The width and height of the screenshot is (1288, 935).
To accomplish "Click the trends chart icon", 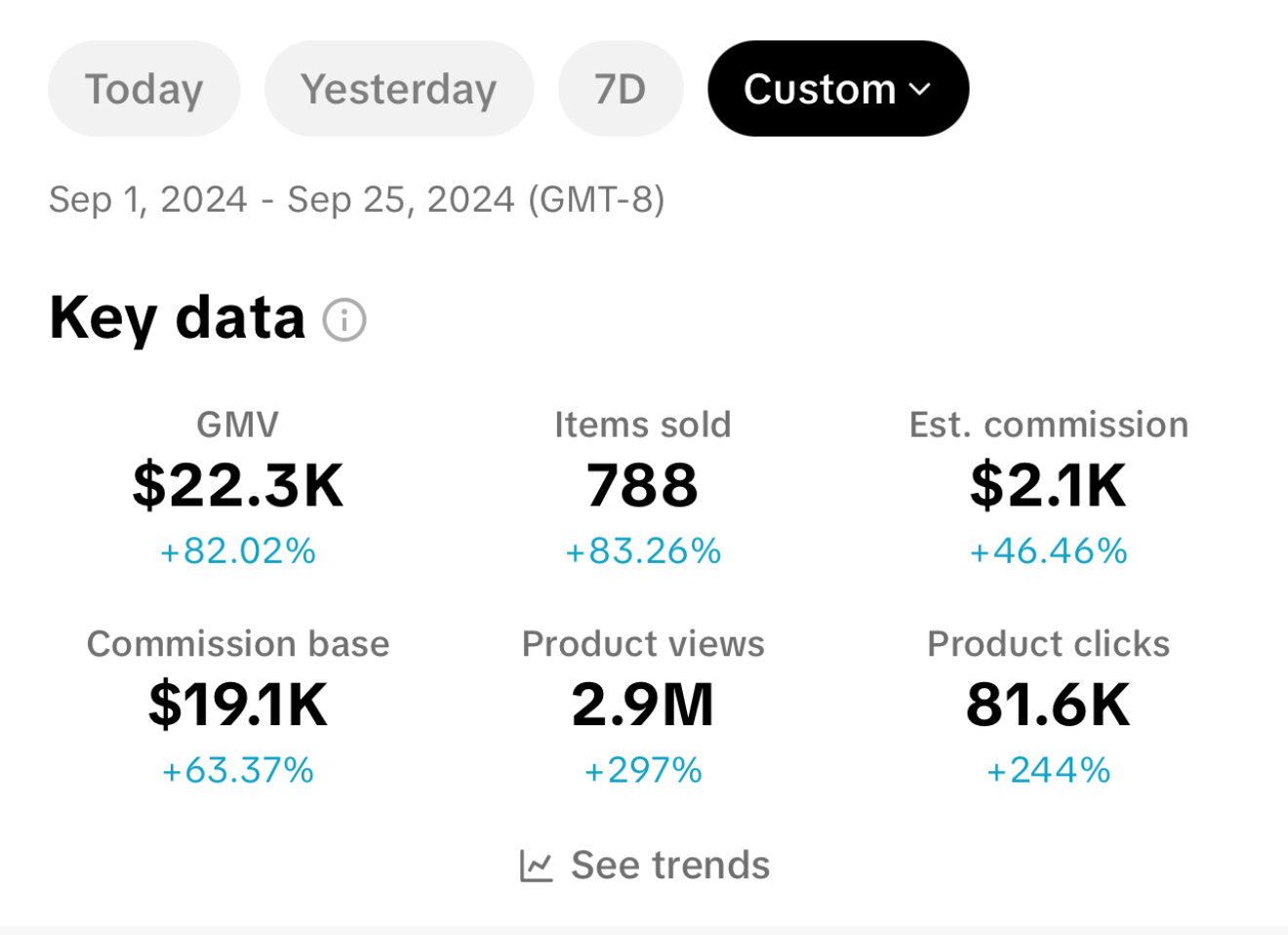I will [536, 866].
